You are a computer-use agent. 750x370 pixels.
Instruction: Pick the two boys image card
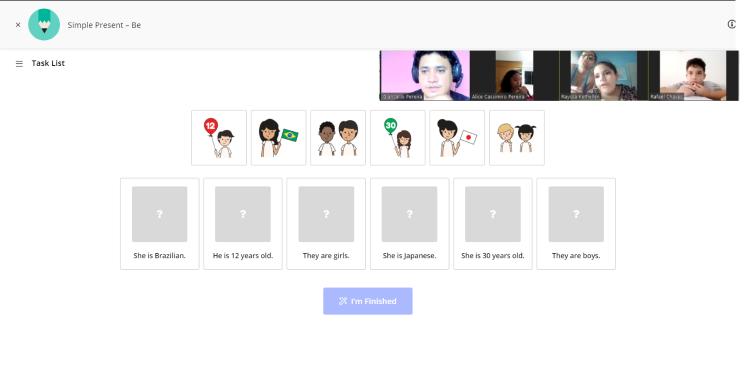coord(338,138)
